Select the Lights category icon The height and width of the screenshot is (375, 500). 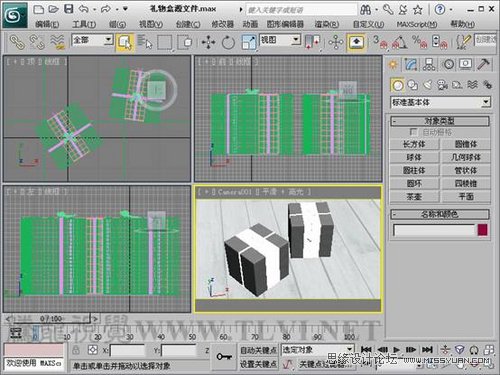coord(428,85)
